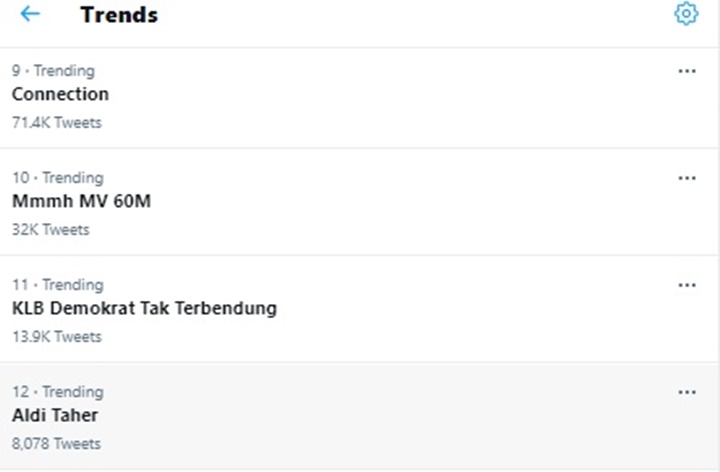Click the 71.4K Tweets count
The image size is (720, 472).
(x=56, y=123)
